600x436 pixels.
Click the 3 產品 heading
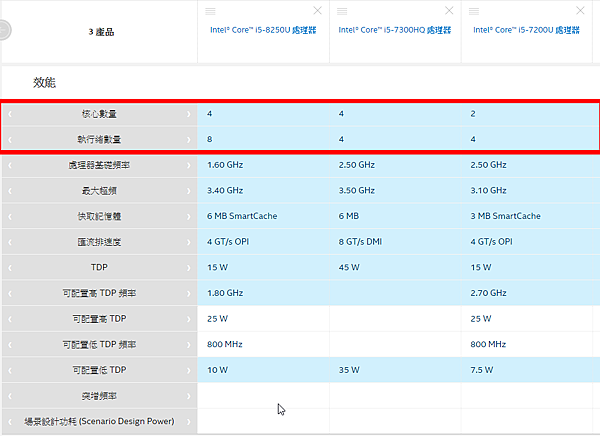101,32
